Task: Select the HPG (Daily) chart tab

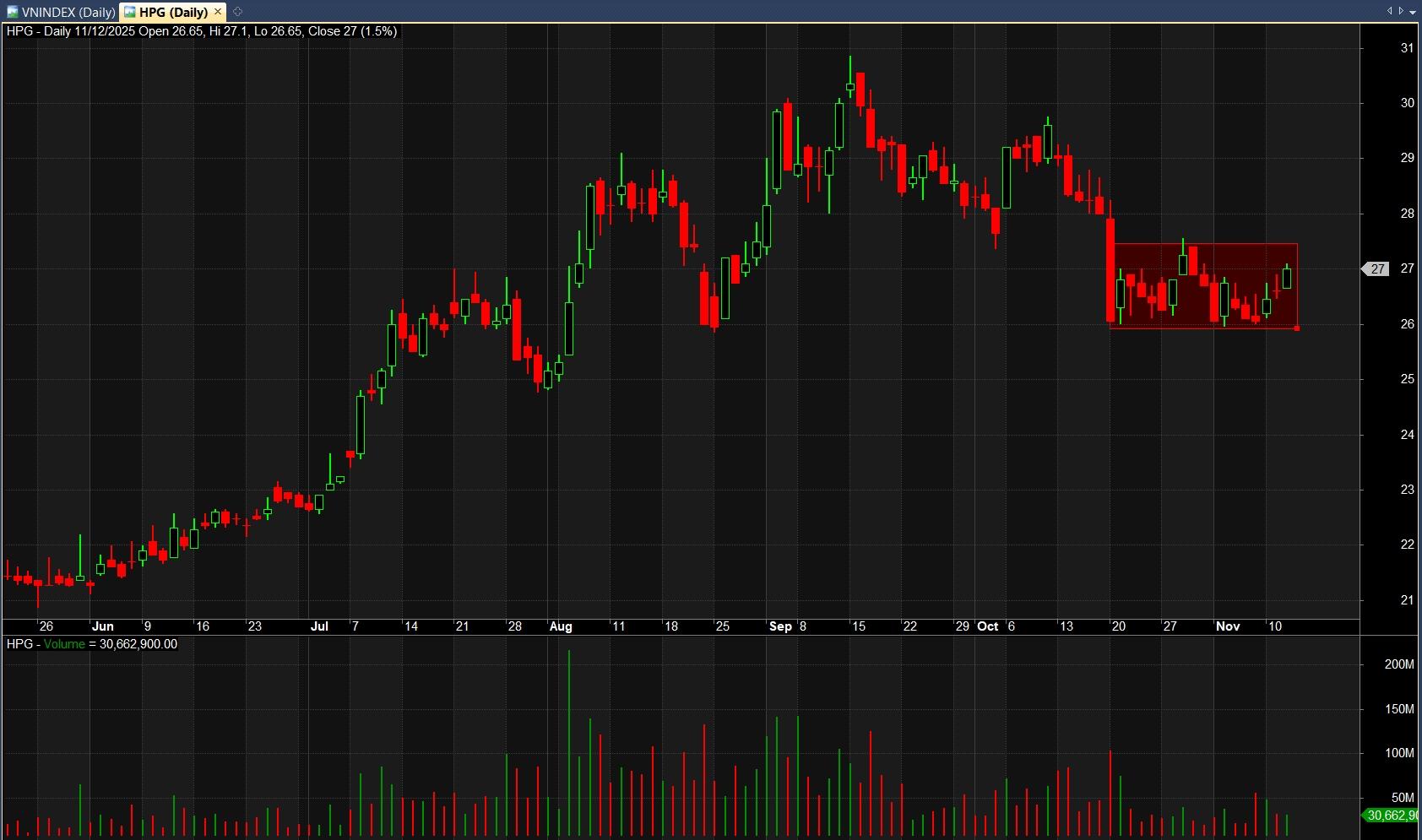Action: [x=173, y=12]
